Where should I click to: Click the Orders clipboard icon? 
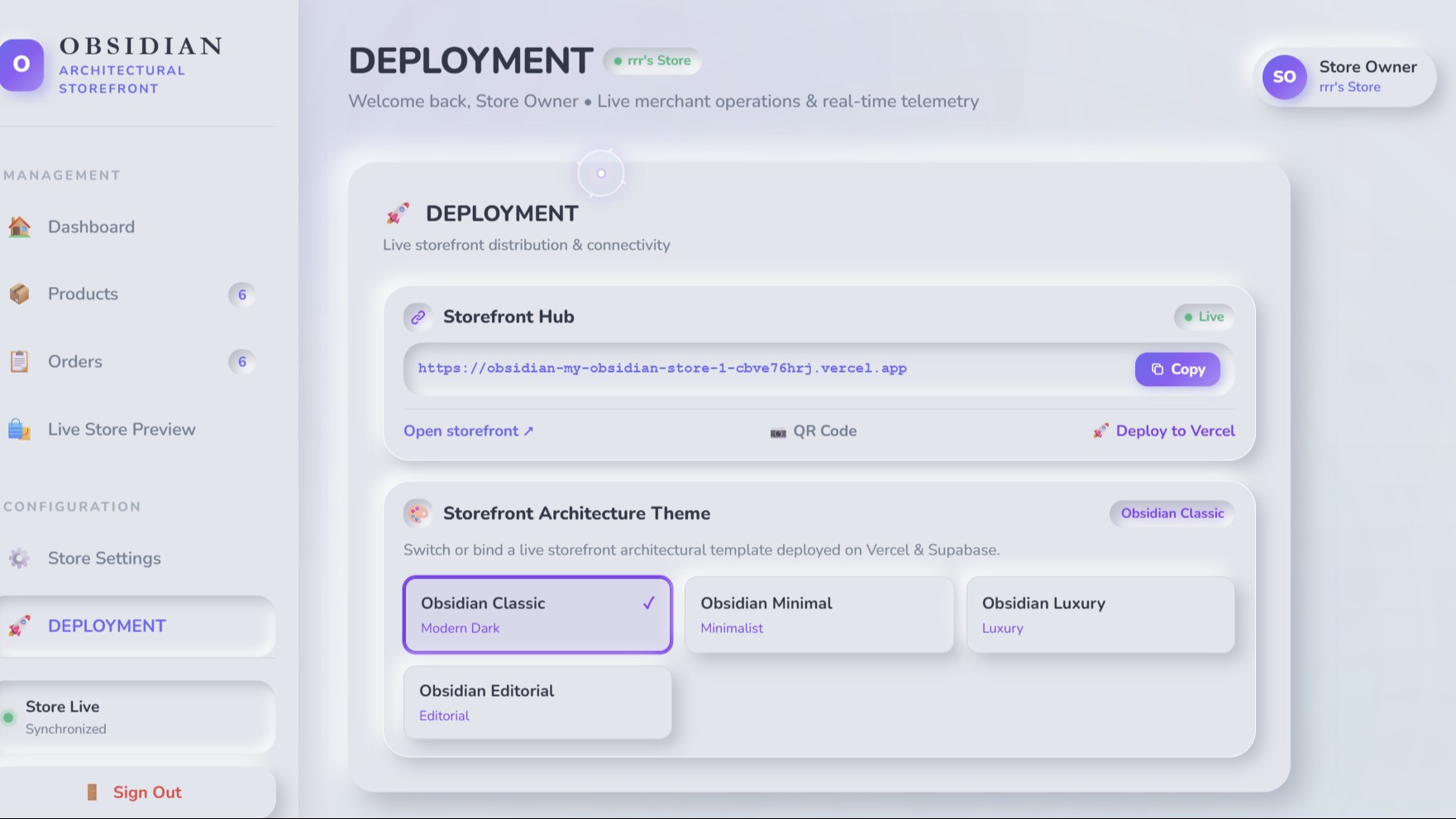point(19,361)
